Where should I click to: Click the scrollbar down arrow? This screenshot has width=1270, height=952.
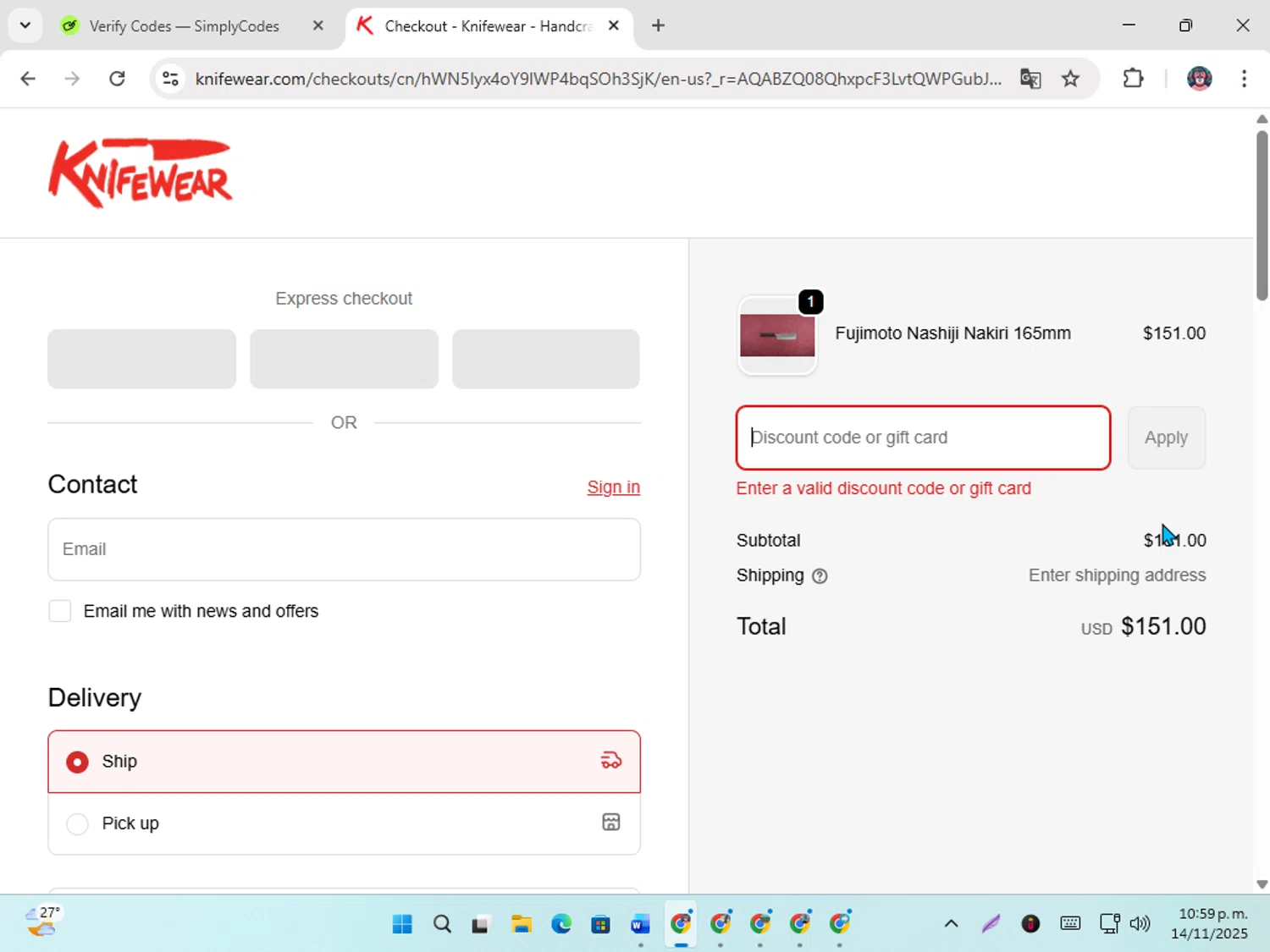coord(1262,884)
